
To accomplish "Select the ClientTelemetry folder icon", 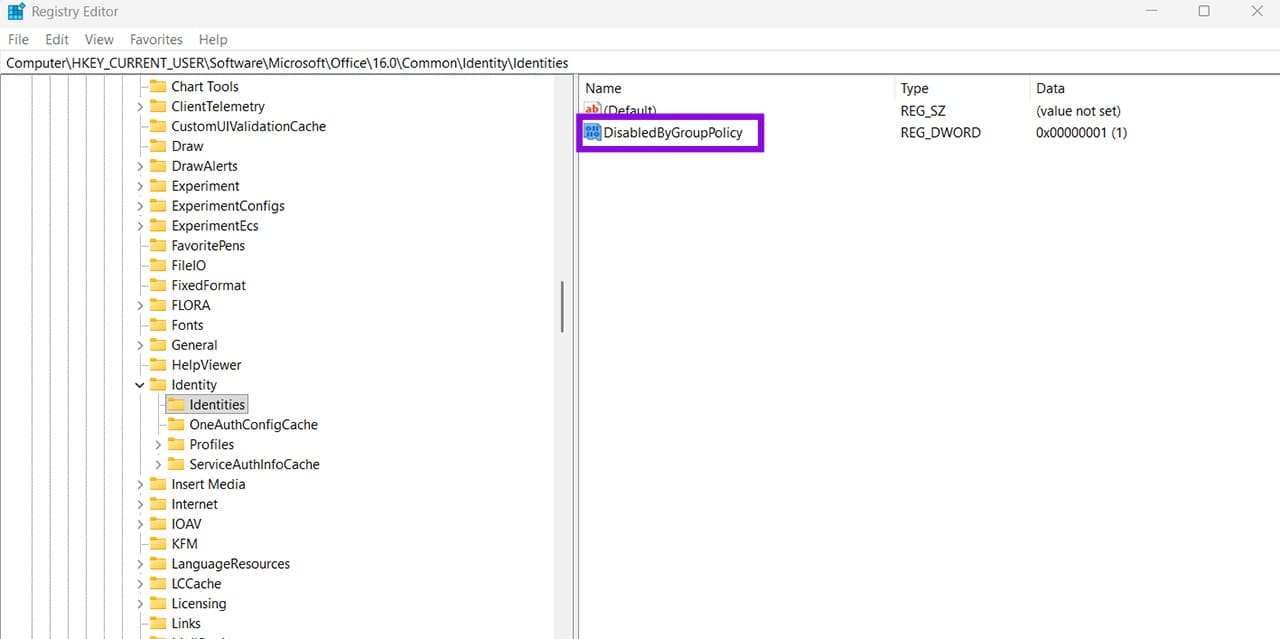I will pos(158,107).
